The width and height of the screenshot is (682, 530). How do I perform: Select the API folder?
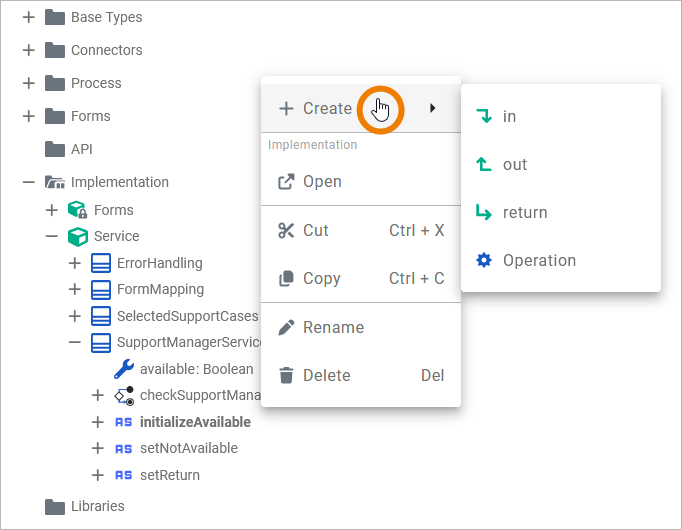(x=81, y=149)
